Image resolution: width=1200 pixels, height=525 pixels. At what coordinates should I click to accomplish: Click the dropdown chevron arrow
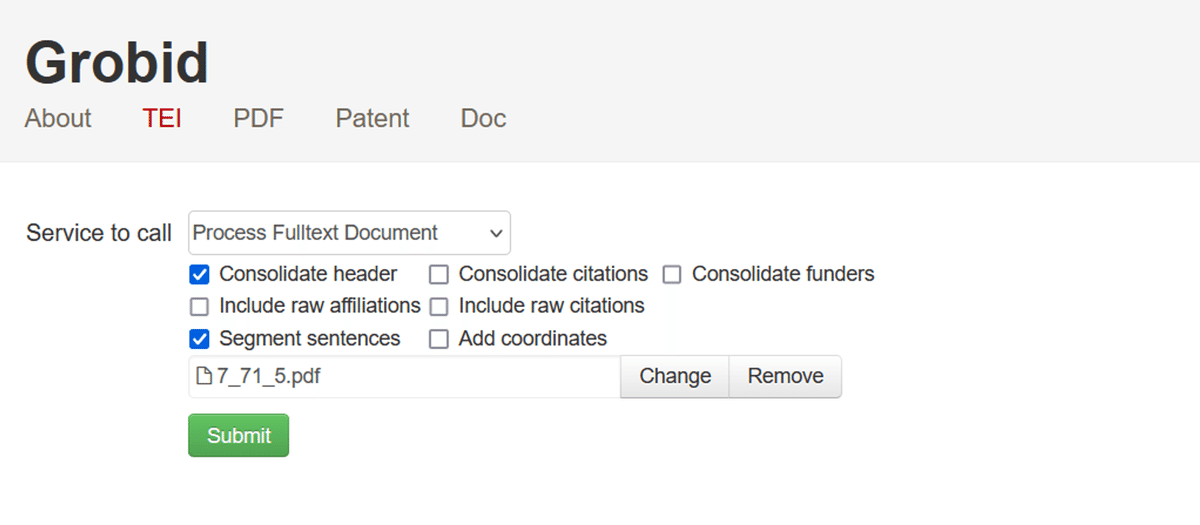(496, 233)
